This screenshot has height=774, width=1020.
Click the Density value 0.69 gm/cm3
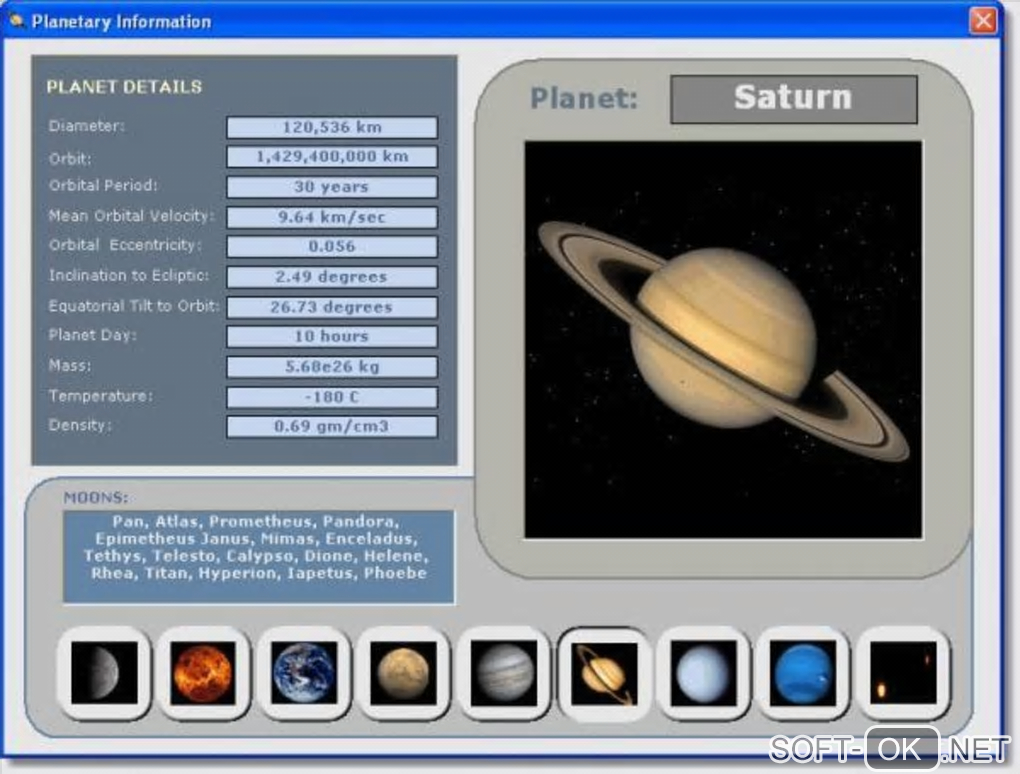pyautogui.click(x=332, y=427)
